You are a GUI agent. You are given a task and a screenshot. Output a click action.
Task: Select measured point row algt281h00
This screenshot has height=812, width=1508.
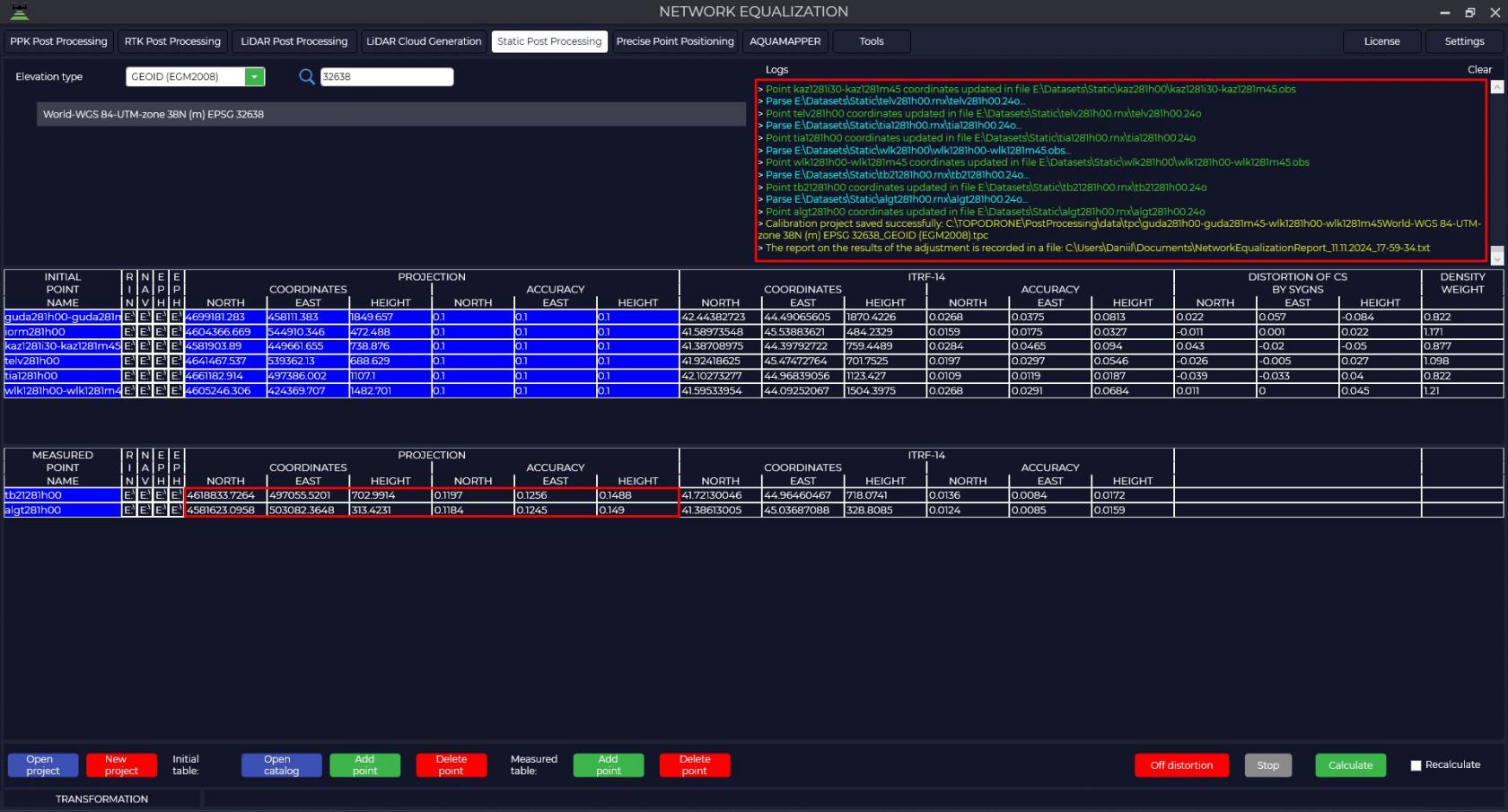(63, 511)
